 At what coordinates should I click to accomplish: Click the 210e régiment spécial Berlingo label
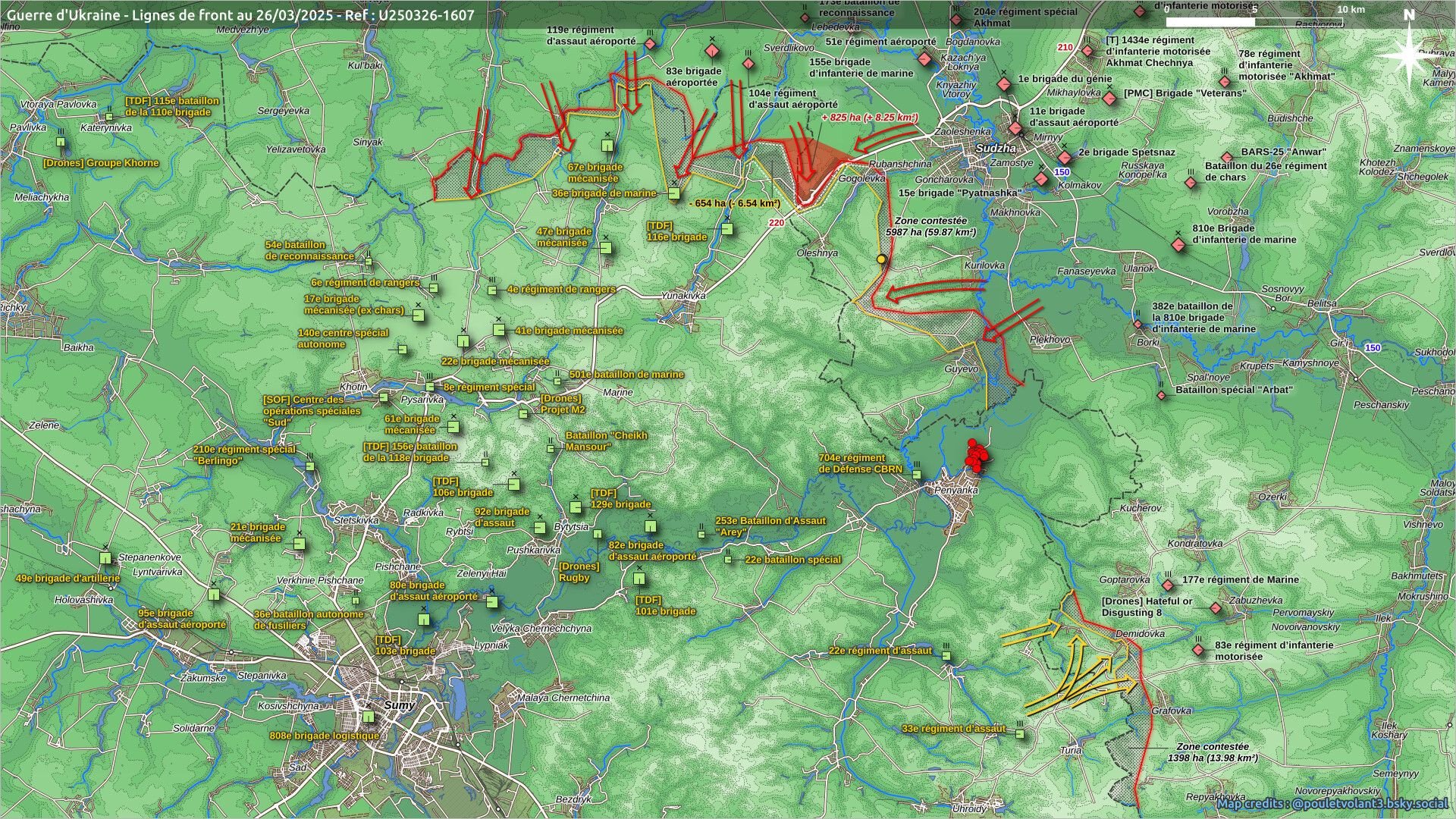[244, 455]
